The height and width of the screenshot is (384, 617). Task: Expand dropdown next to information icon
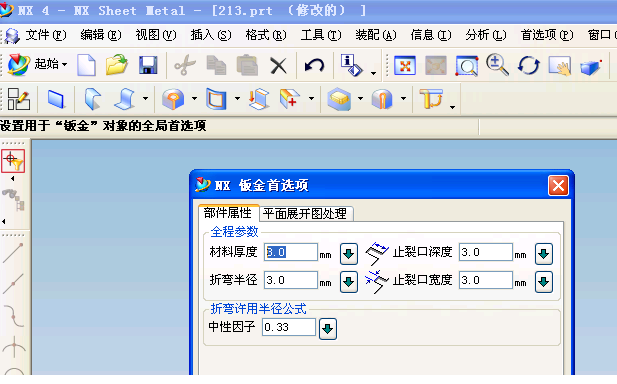[373, 73]
